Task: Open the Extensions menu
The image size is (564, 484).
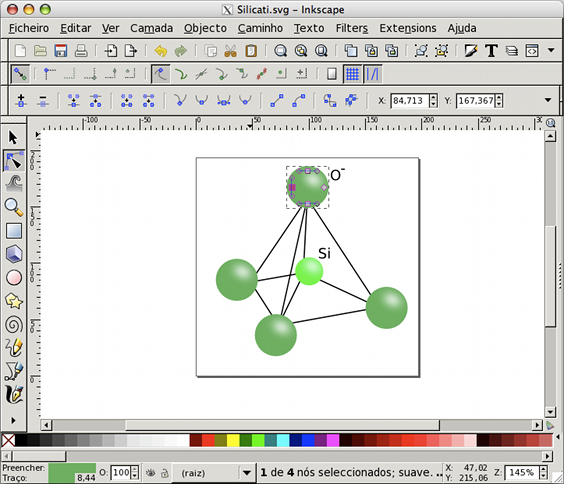Action: coord(408,28)
